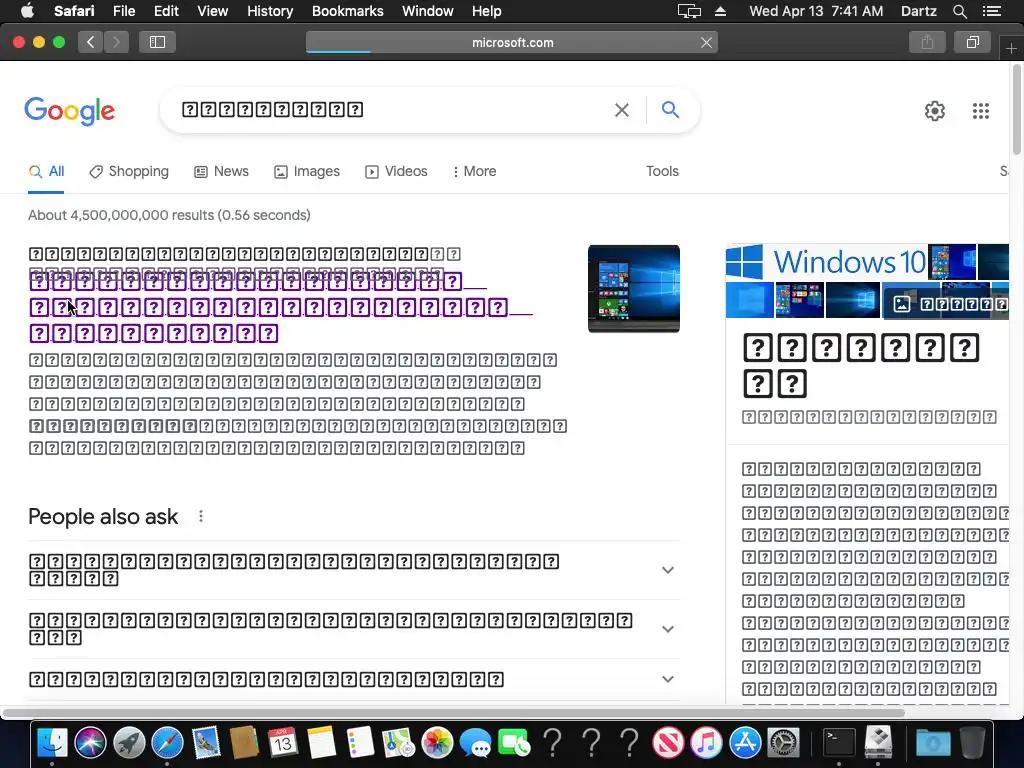Open the Bookmarks menu
The height and width of the screenshot is (768, 1024).
pos(347,11)
